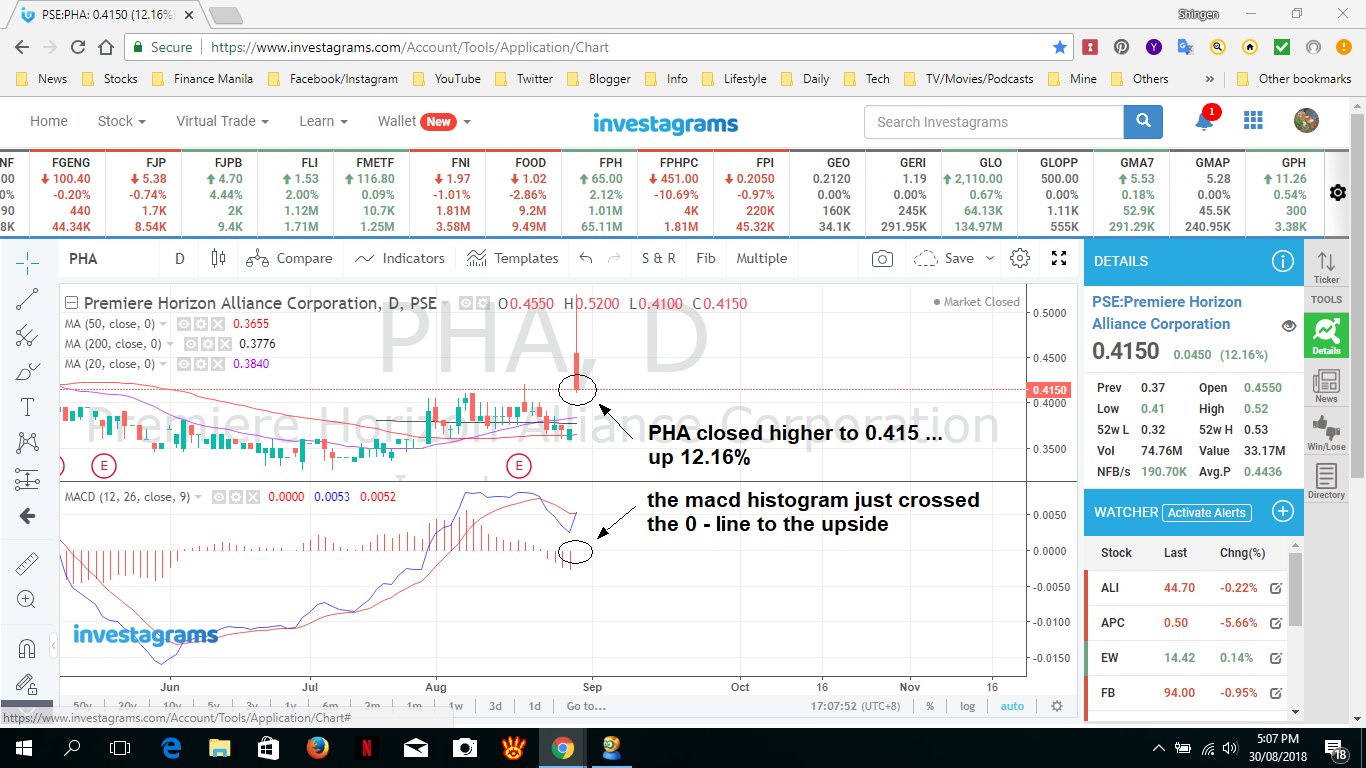
Task: Switch the chart to fullscreen mode
Action: (x=1059, y=258)
